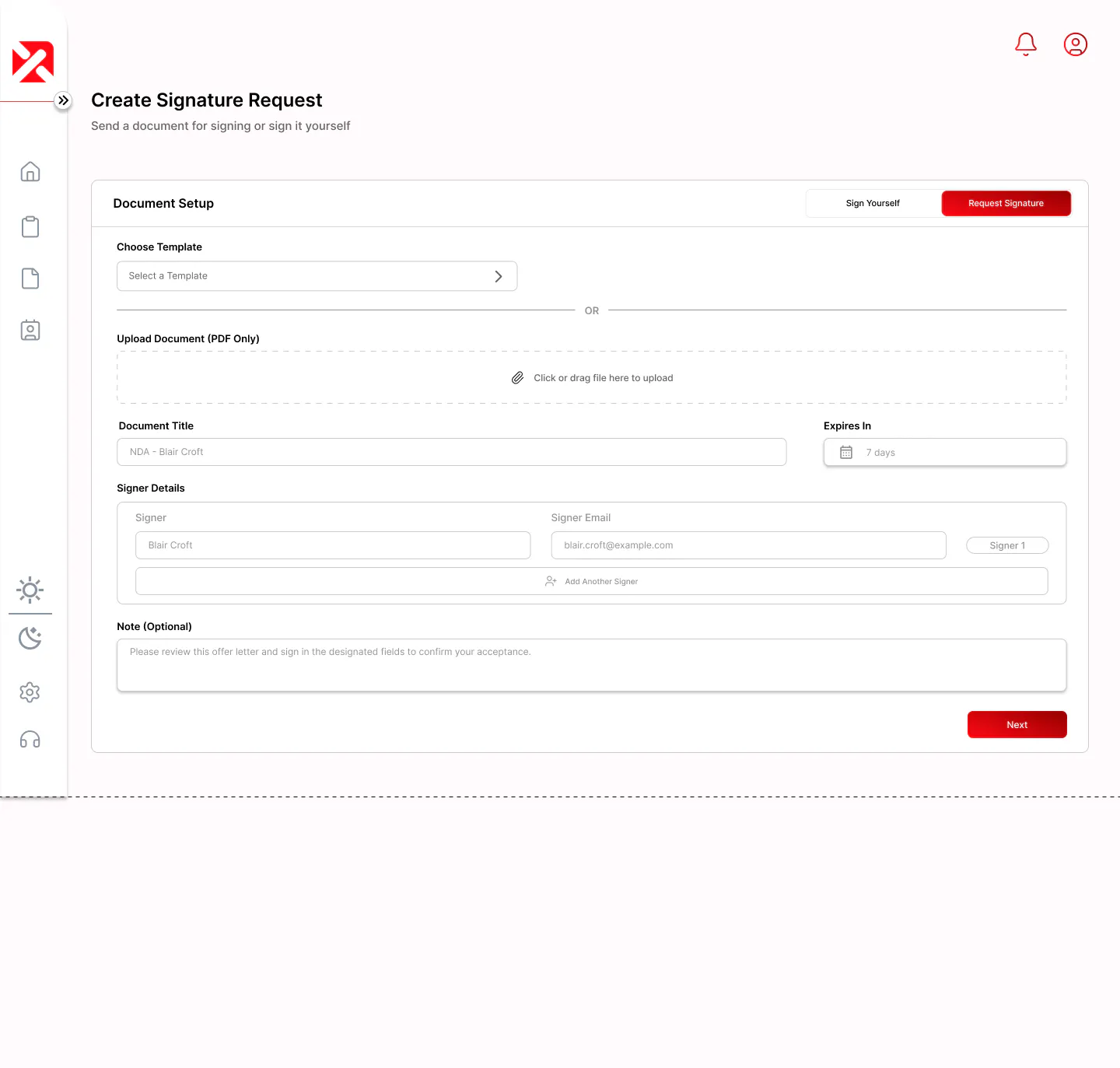Click the Signer 1 badge
The height and width of the screenshot is (1068, 1120).
point(1007,545)
